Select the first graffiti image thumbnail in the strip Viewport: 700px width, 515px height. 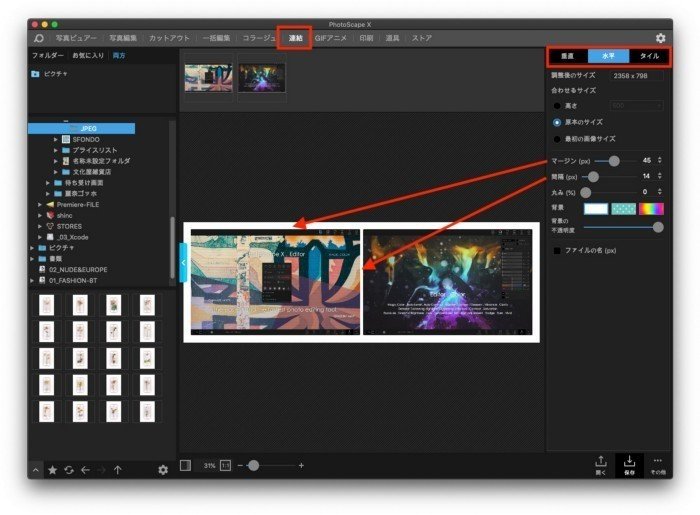point(209,78)
